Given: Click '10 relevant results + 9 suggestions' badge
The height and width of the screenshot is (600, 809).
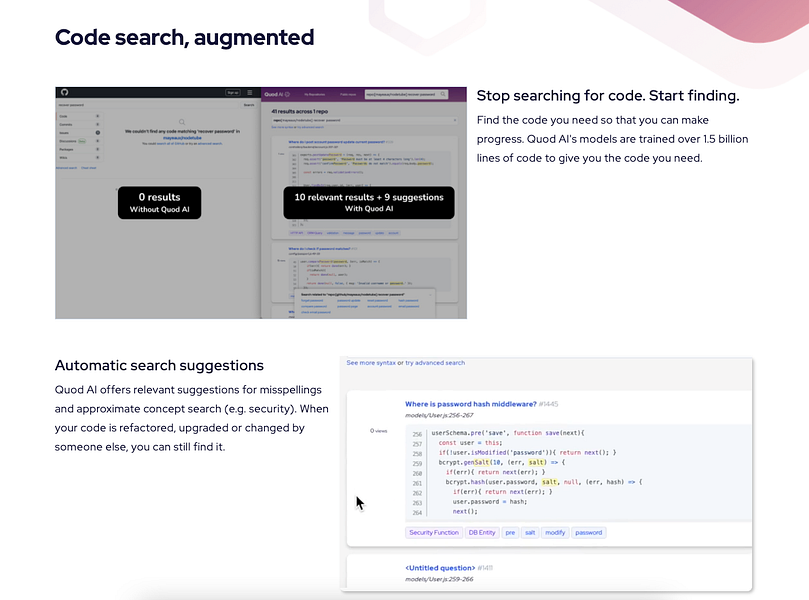Looking at the screenshot, I should pyautogui.click(x=369, y=203).
